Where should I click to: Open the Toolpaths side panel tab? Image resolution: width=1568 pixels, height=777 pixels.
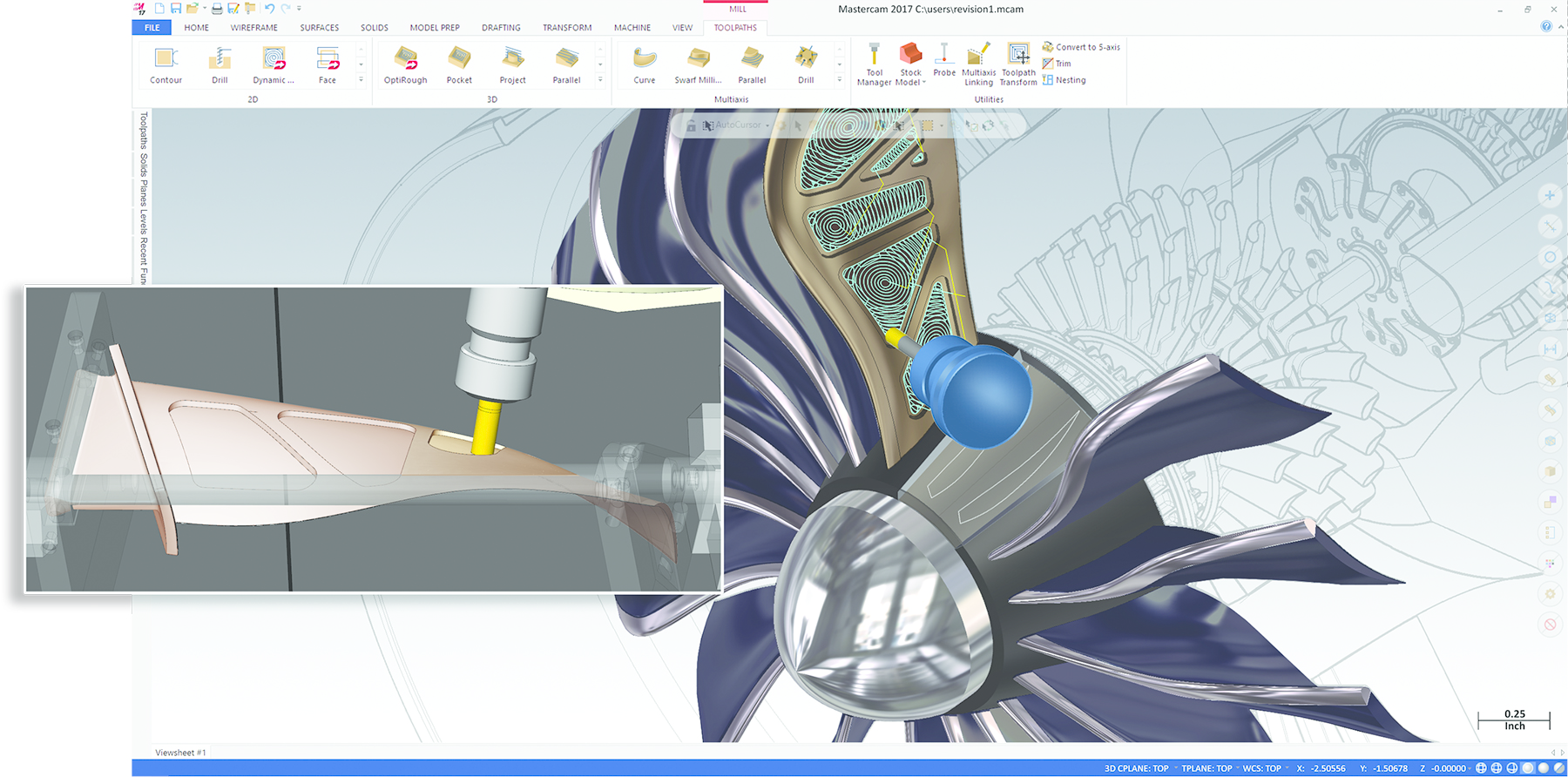tap(144, 131)
